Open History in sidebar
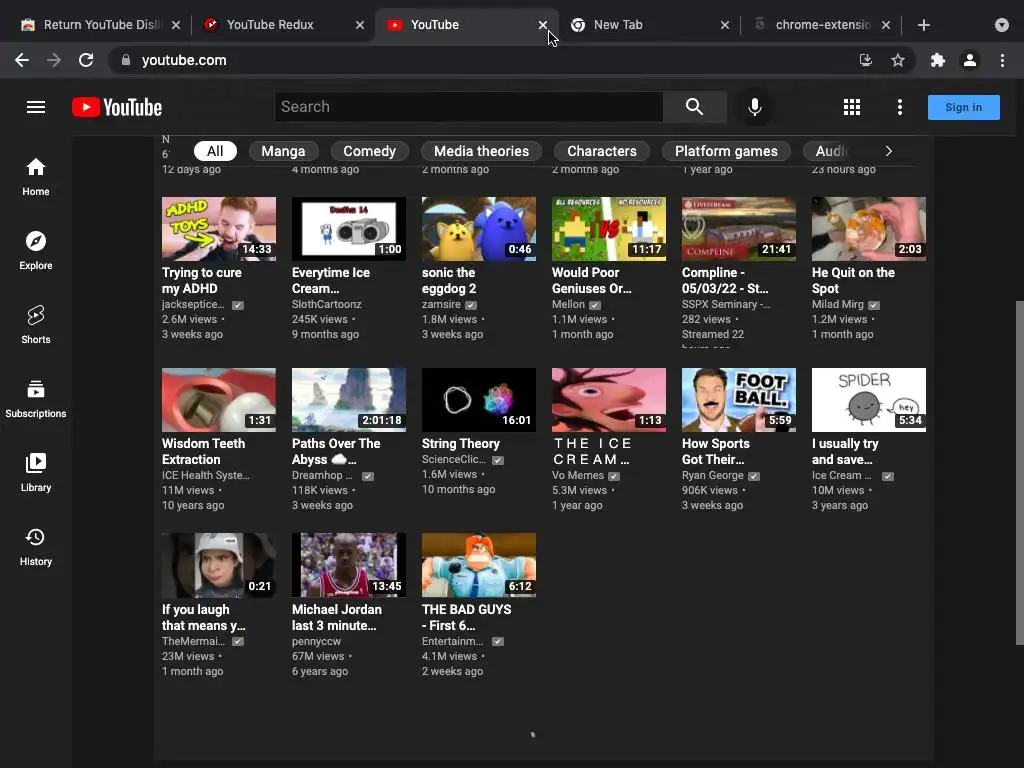Viewport: 1024px width, 768px height. click(36, 547)
